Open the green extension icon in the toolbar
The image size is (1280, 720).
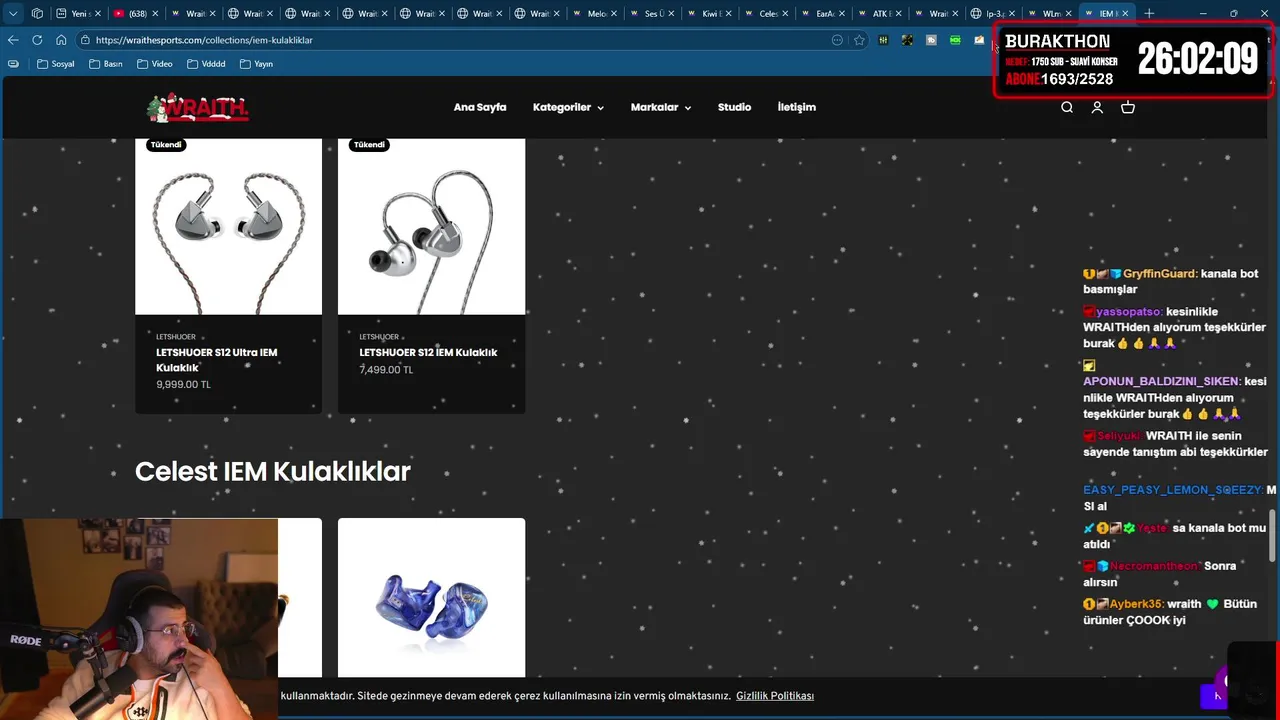pos(955,40)
